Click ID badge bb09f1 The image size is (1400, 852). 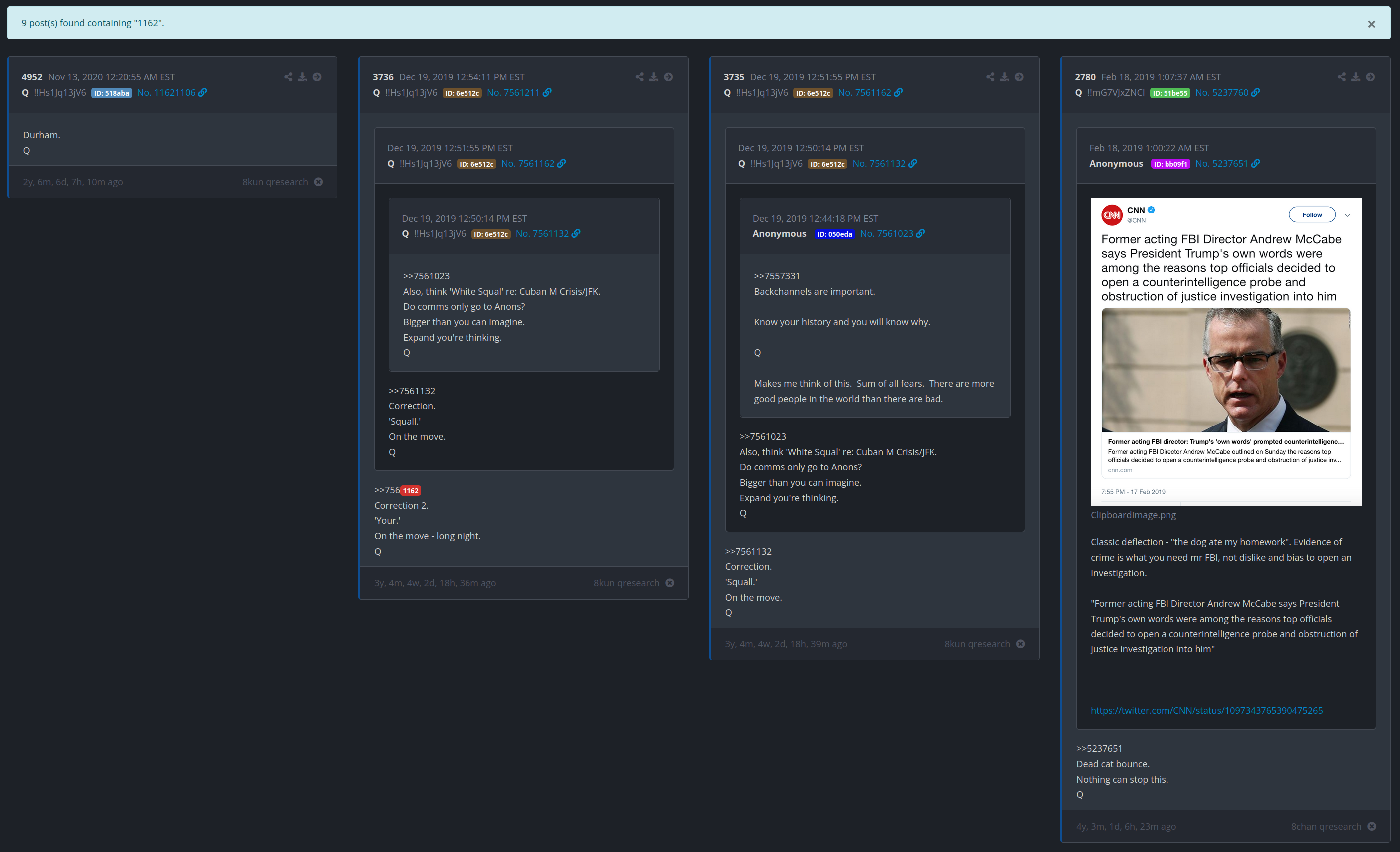click(x=1170, y=164)
